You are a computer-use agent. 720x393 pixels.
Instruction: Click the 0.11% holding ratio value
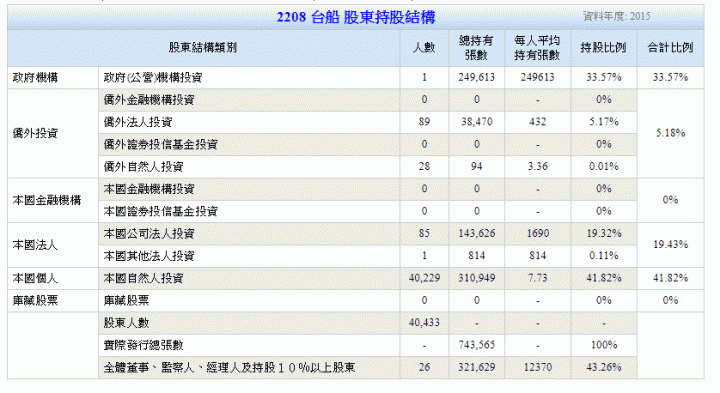pyautogui.click(x=604, y=256)
